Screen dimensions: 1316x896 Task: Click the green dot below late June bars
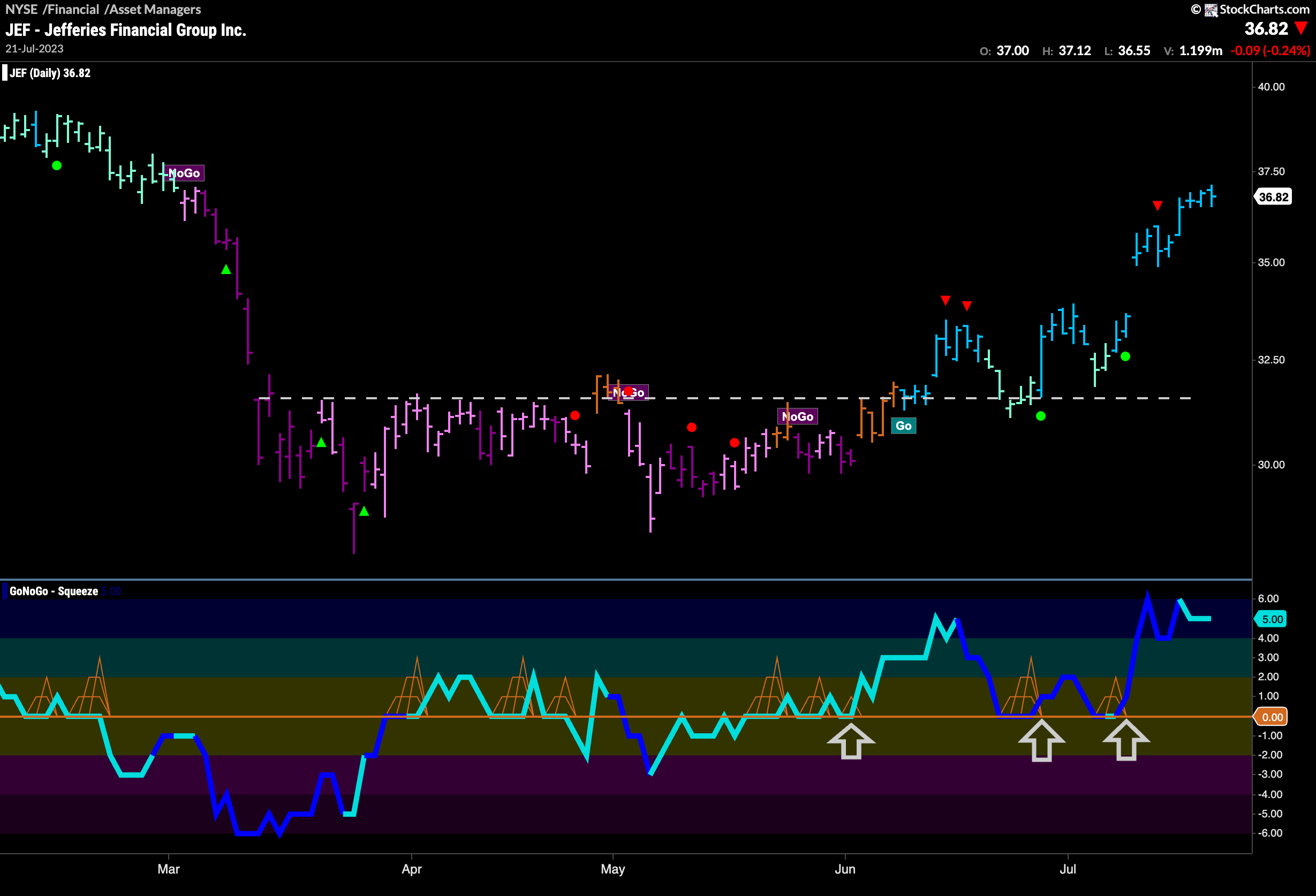pyautogui.click(x=1041, y=416)
